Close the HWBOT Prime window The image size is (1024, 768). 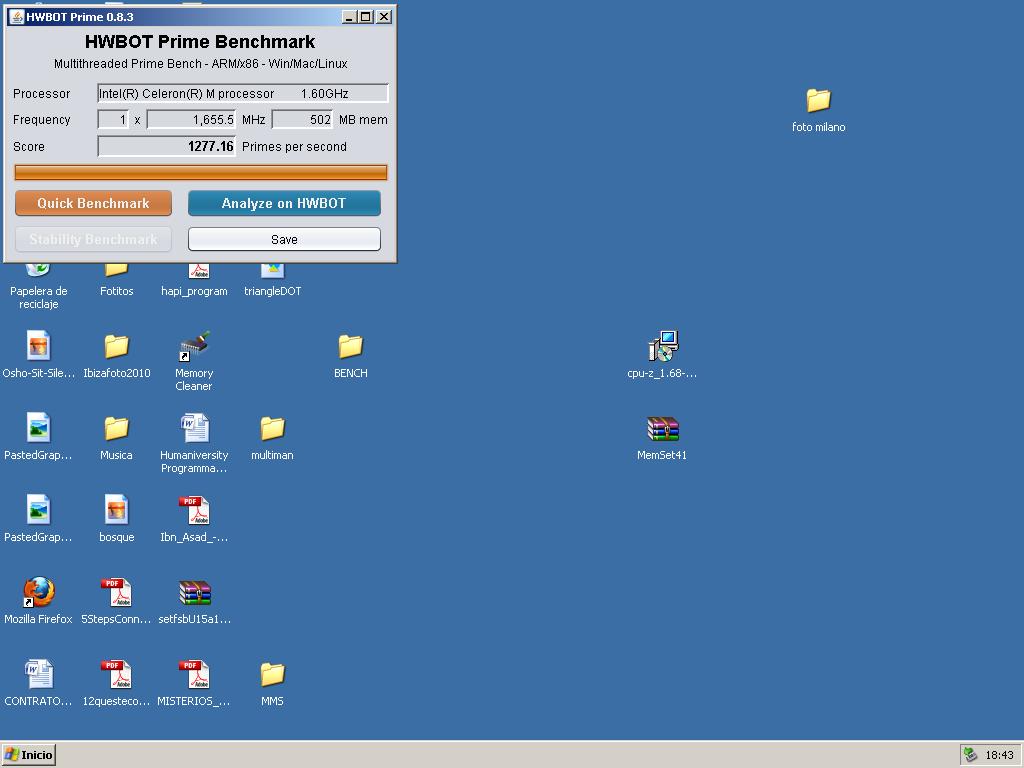pos(385,17)
